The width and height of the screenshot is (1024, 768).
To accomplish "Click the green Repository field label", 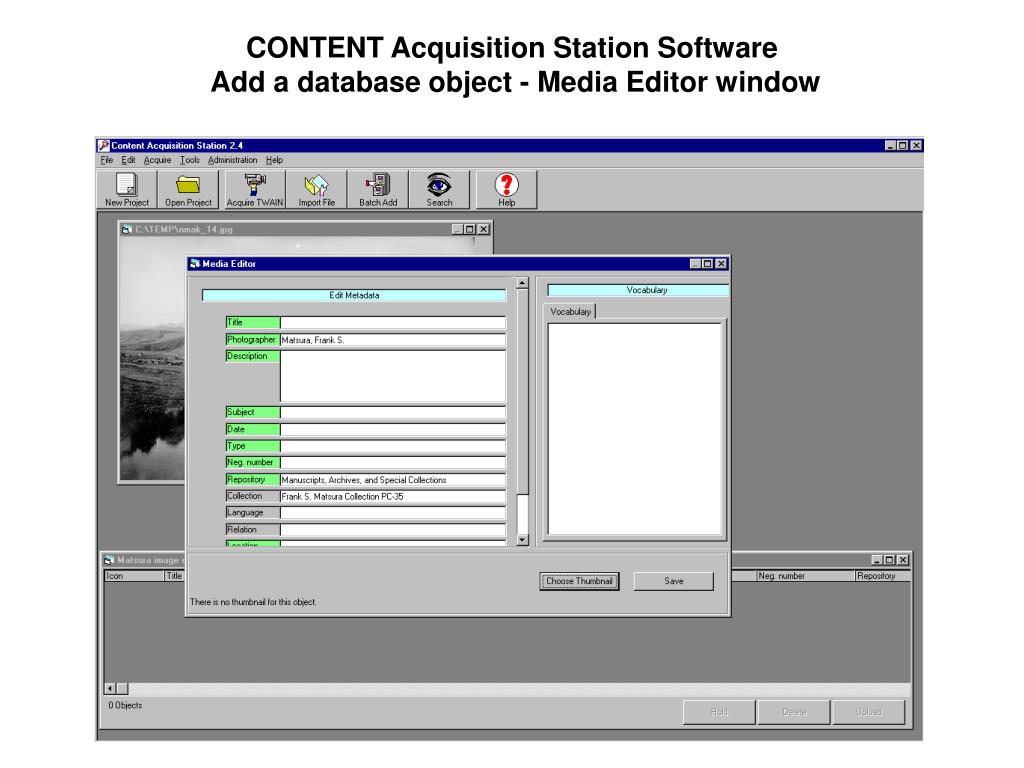I will point(253,479).
